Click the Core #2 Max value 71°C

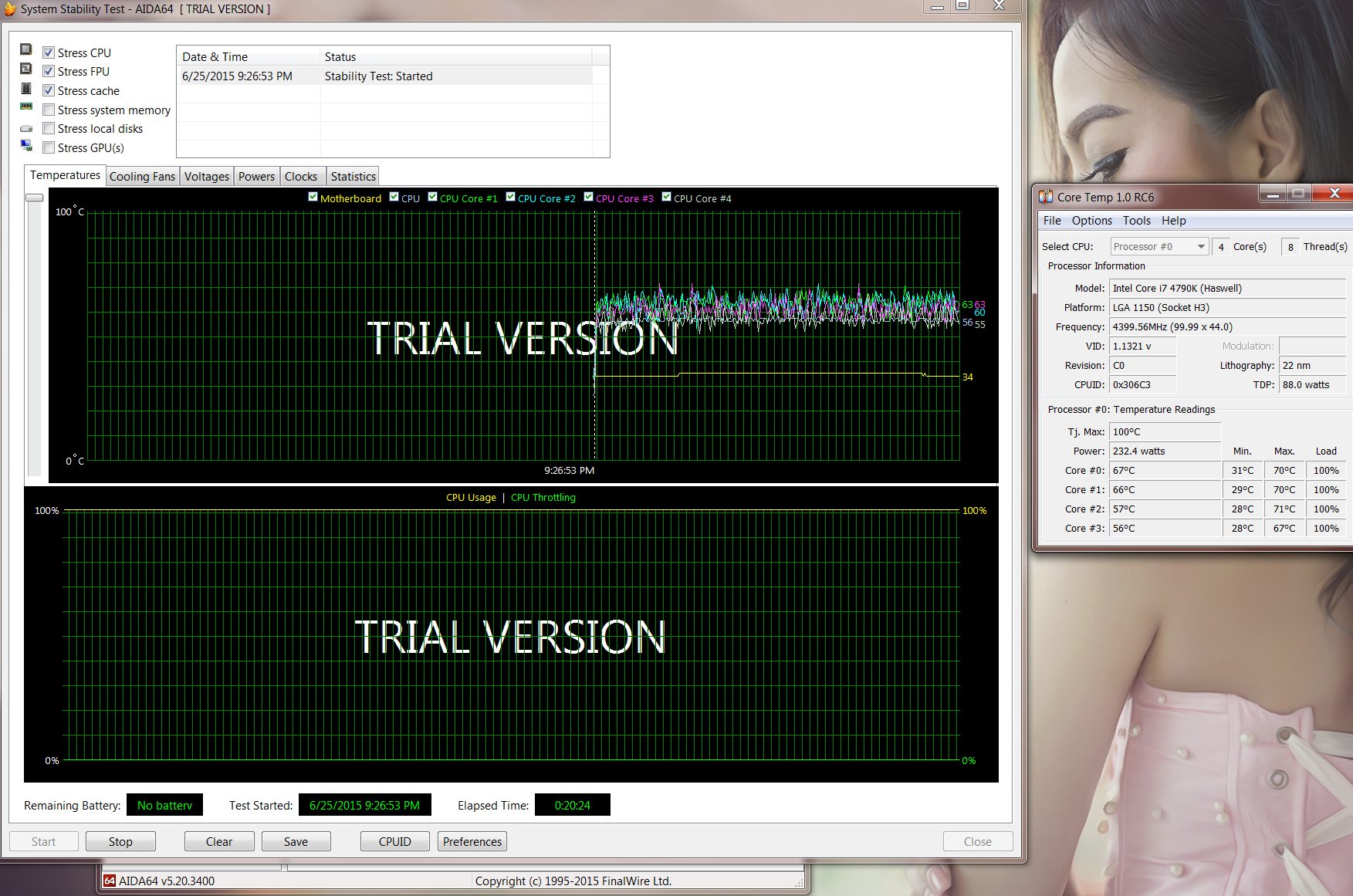click(1284, 509)
